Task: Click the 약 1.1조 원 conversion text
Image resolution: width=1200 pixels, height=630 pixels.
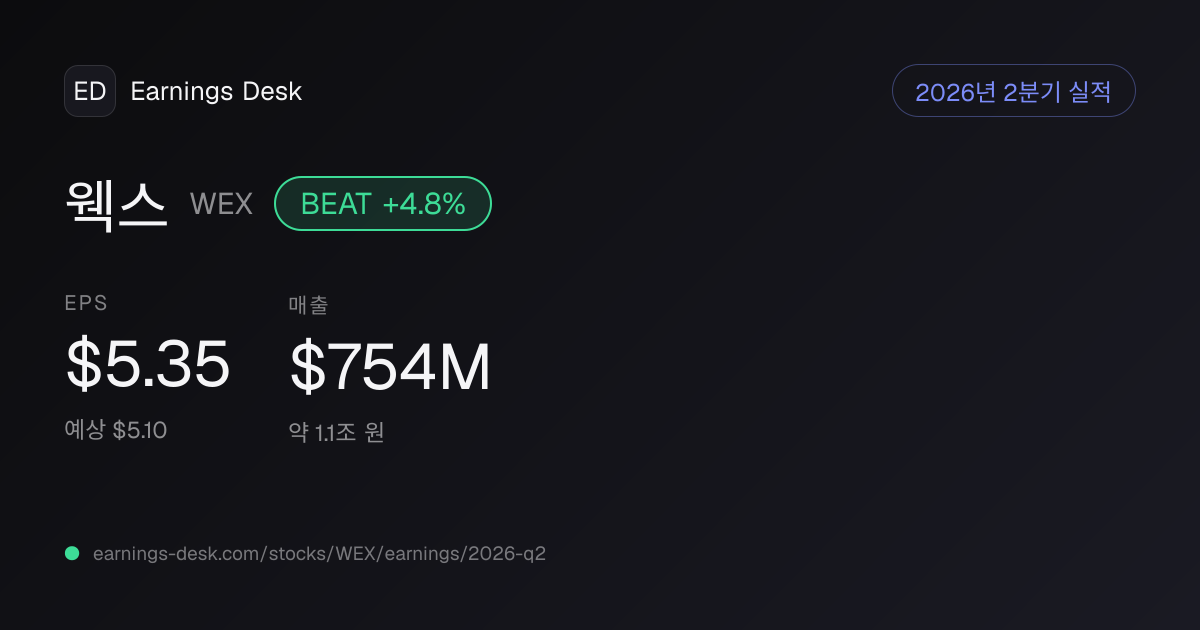Action: point(337,433)
